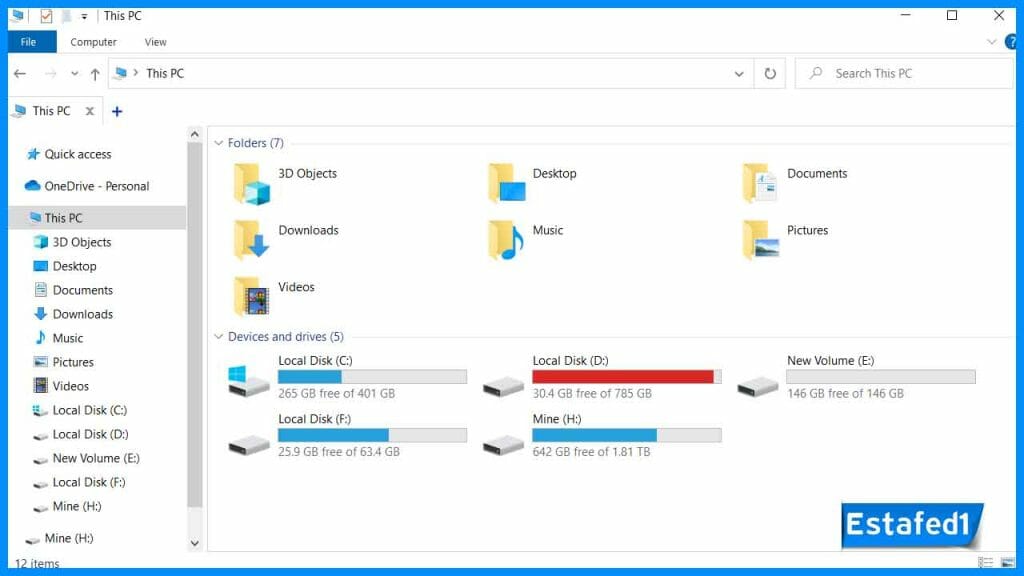Open the address bar history dropdown
Viewport: 1024px width, 576px height.
[x=739, y=74]
